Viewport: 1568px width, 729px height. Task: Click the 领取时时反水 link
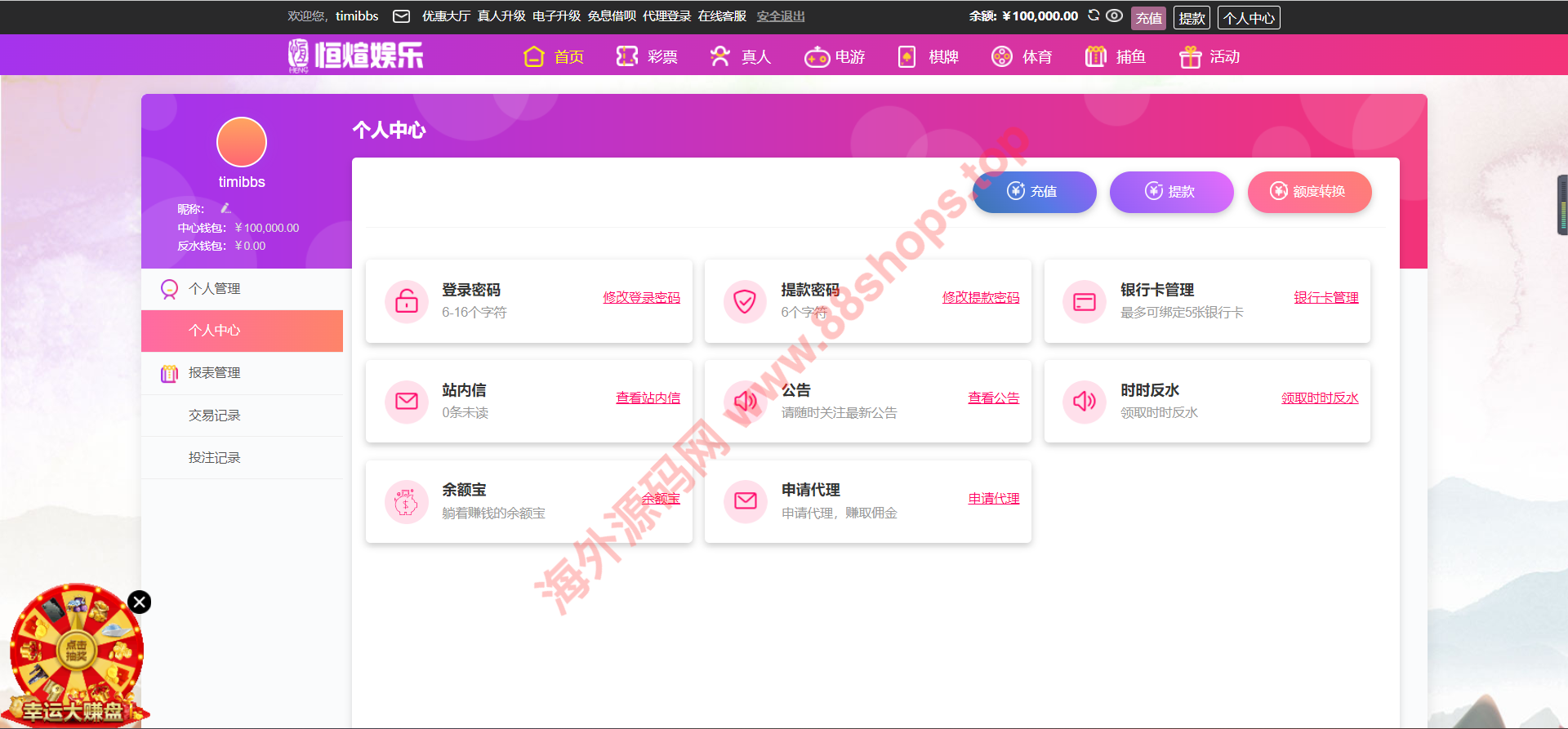(1319, 398)
